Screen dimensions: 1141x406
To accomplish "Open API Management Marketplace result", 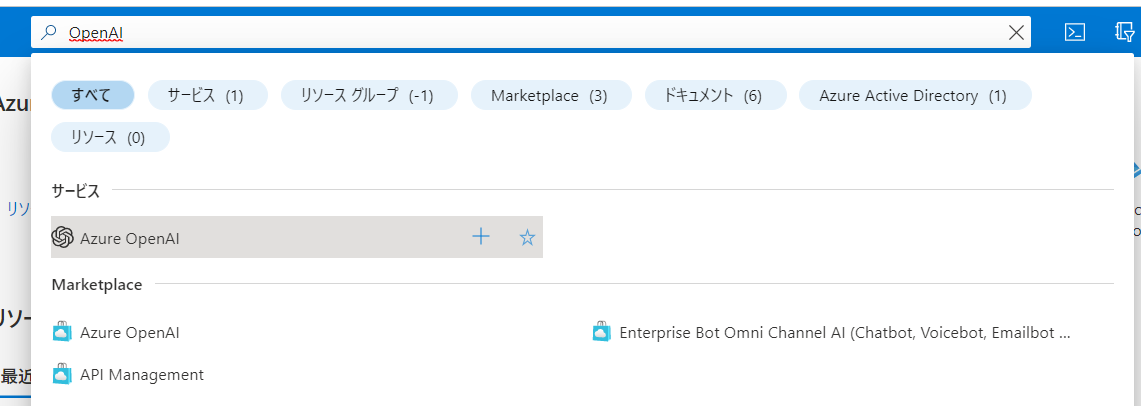I will pyautogui.click(x=142, y=375).
